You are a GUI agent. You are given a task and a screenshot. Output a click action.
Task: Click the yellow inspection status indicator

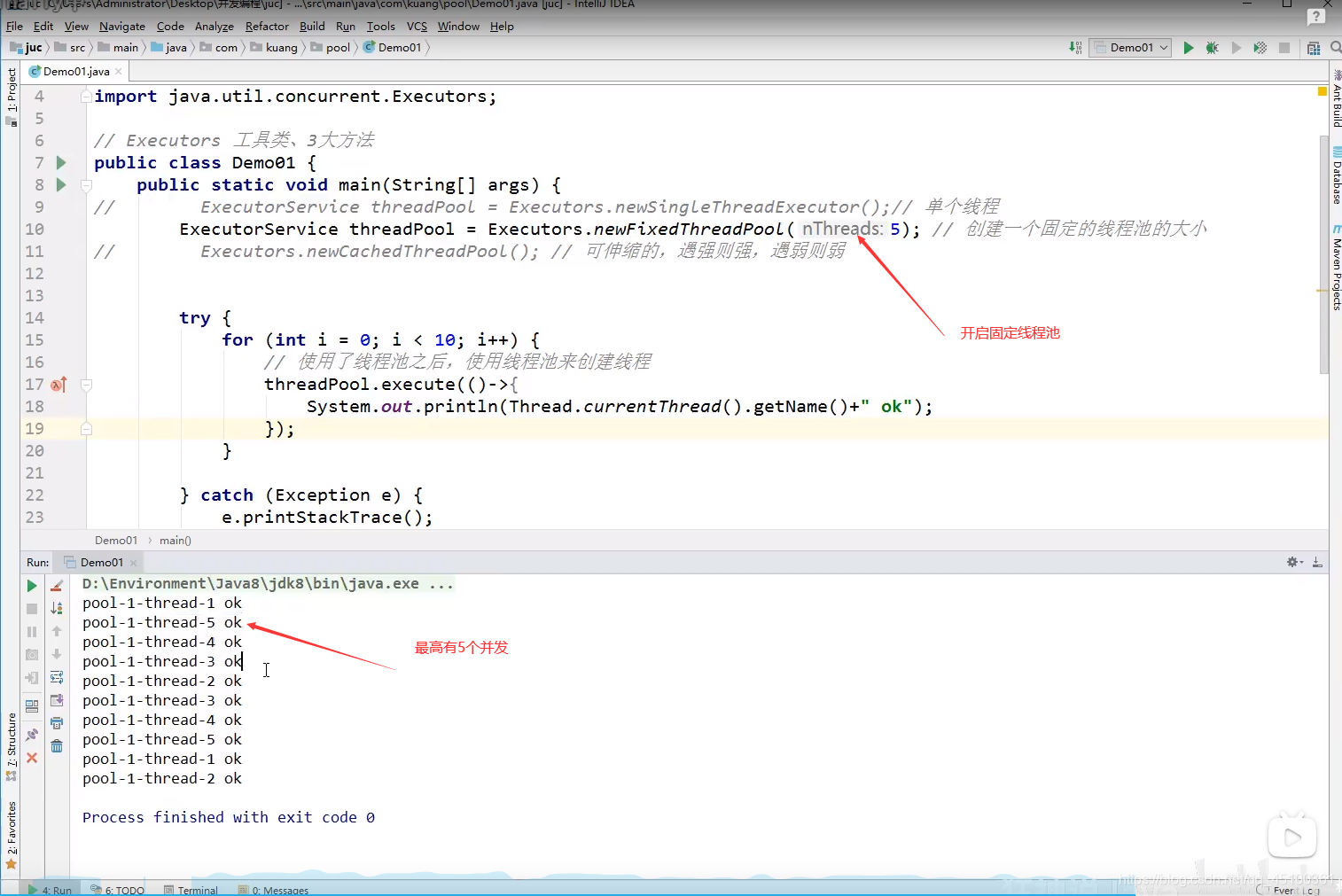[1322, 91]
